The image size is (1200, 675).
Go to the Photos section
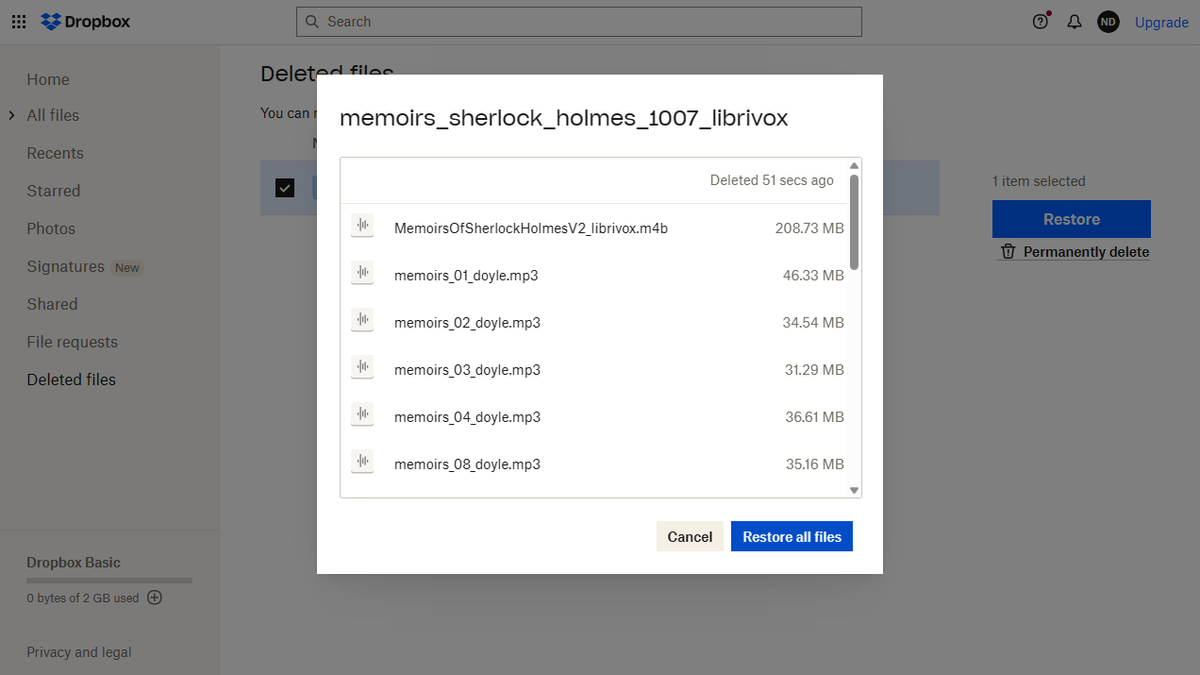point(51,228)
